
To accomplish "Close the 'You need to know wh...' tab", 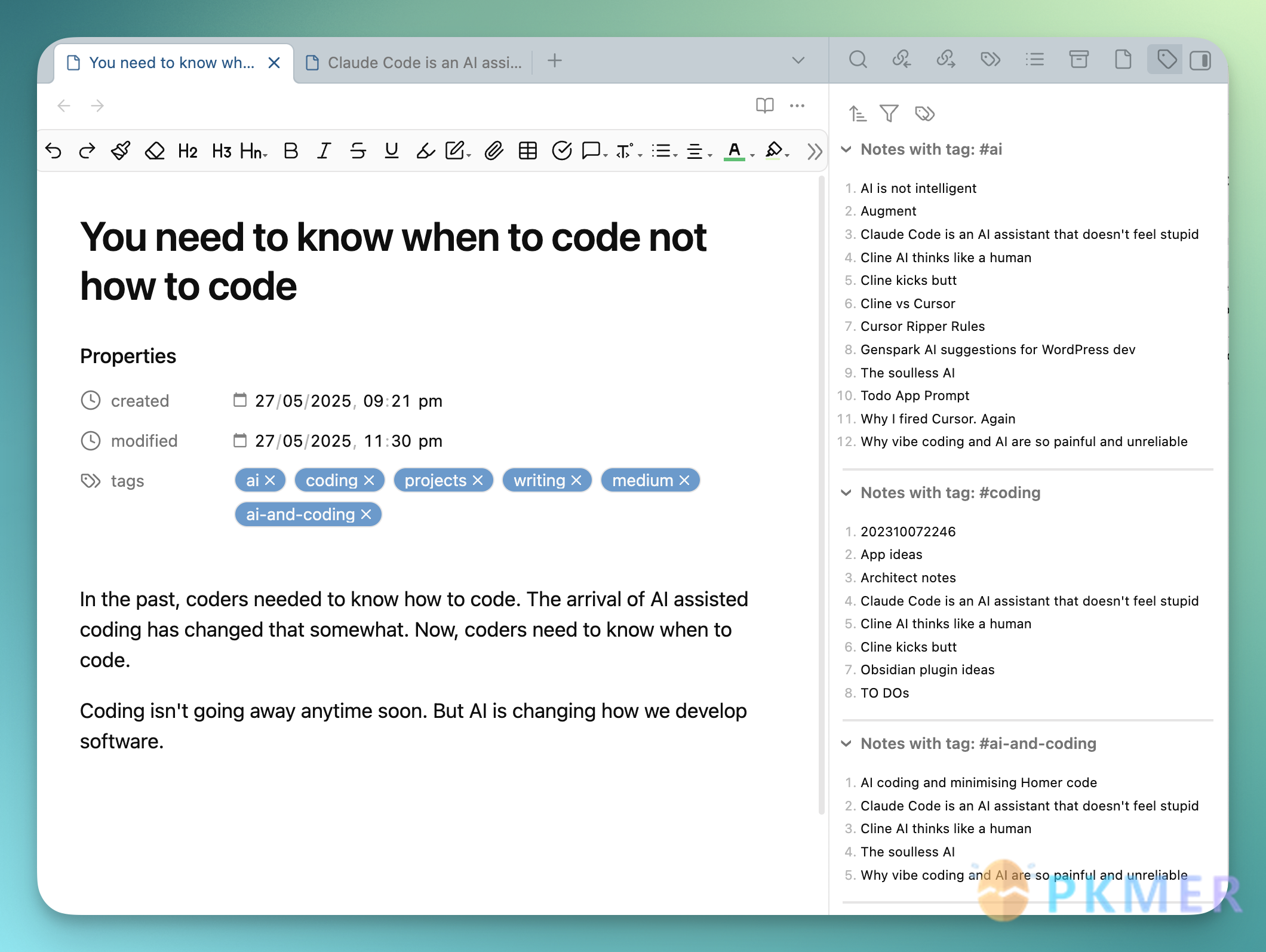I will [274, 63].
